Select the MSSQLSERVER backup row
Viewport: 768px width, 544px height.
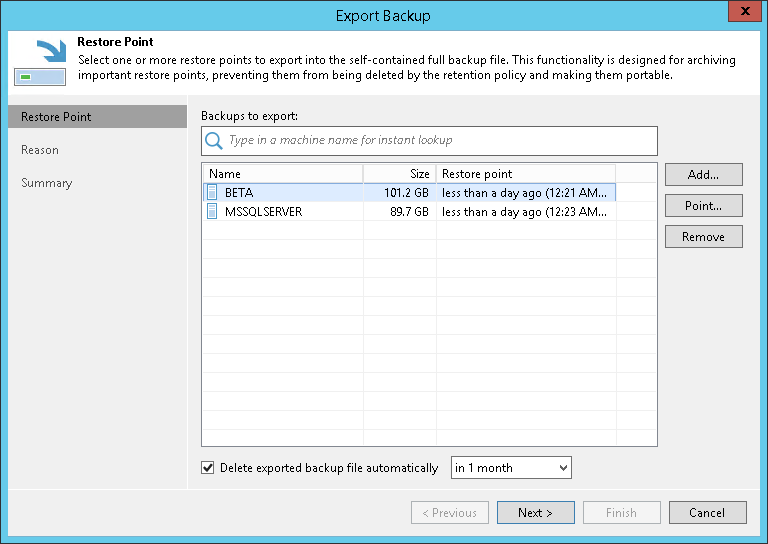pyautogui.click(x=264, y=212)
